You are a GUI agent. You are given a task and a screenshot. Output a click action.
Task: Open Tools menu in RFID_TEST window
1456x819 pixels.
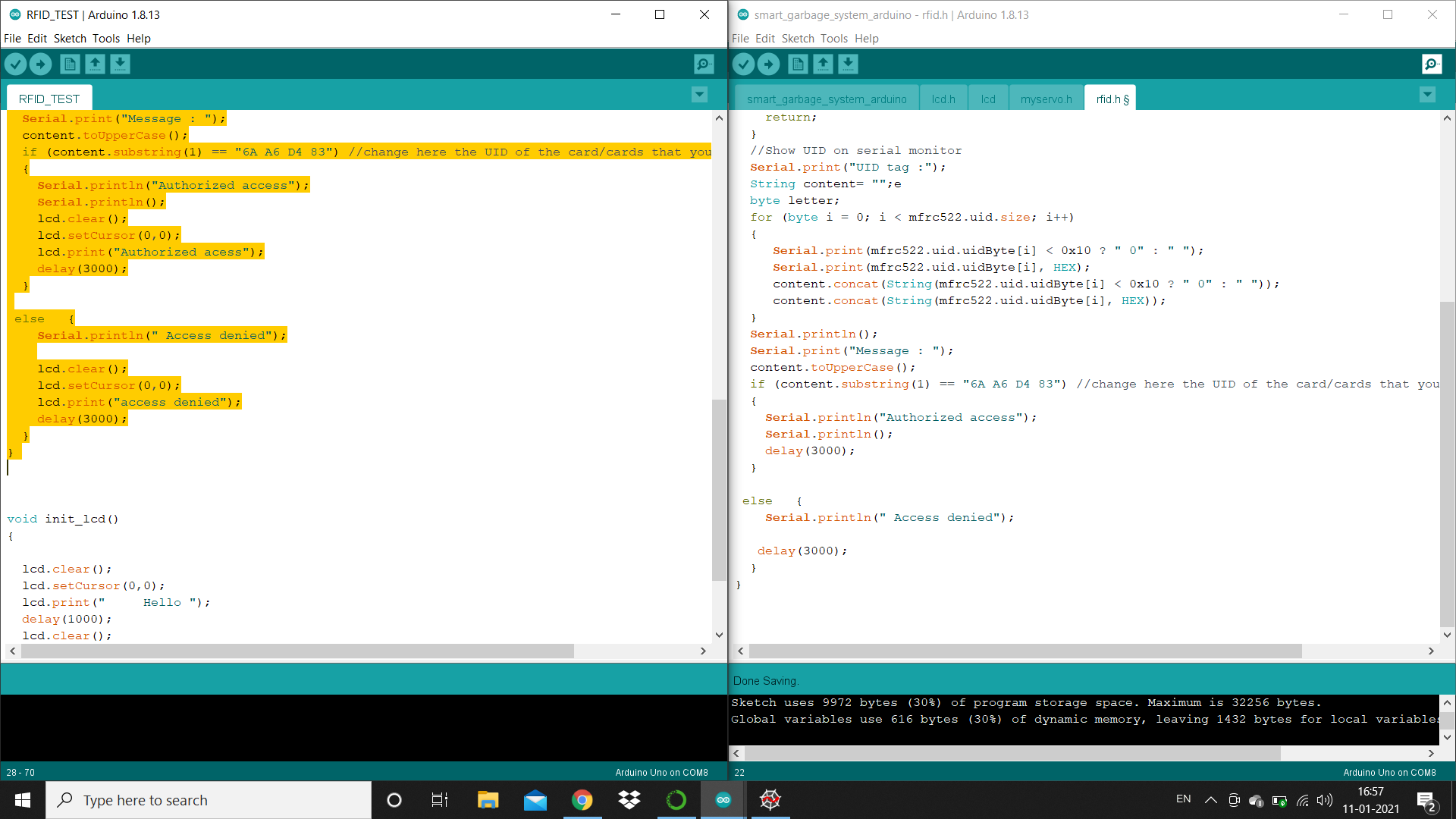(106, 39)
